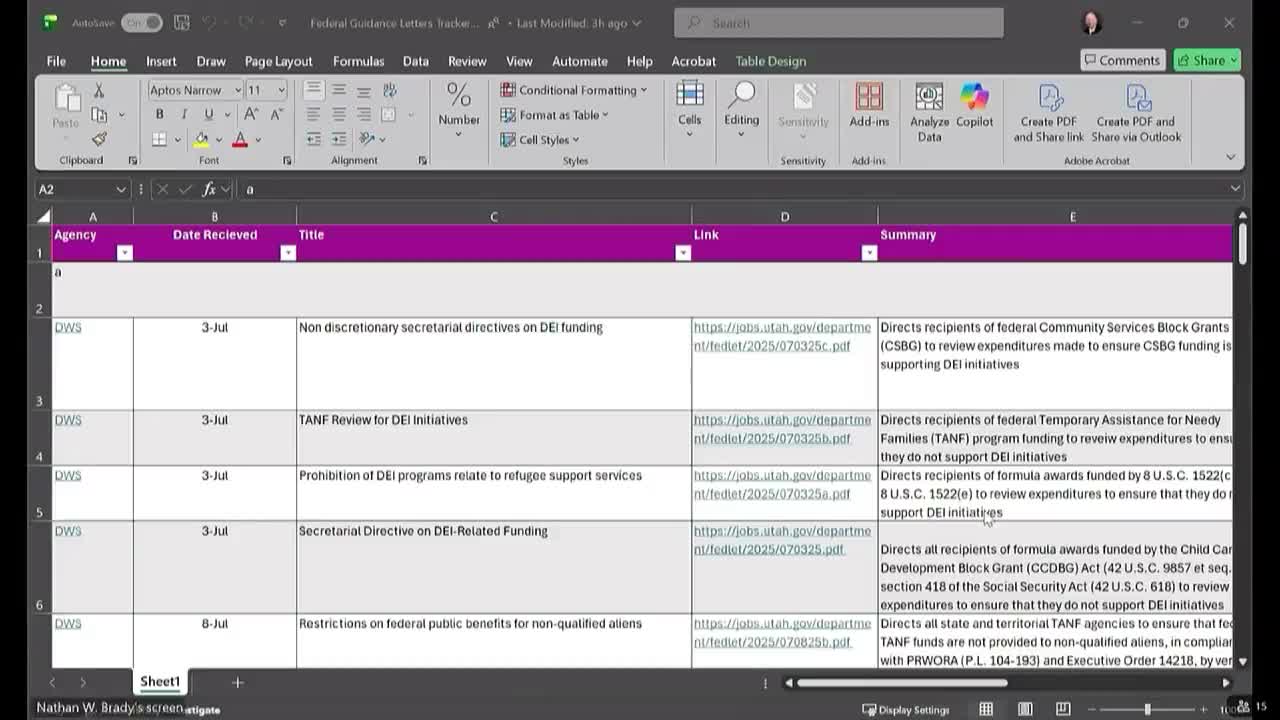This screenshot has height=720, width=1280.
Task: Open the Table Design tab
Action: pyautogui.click(x=770, y=61)
